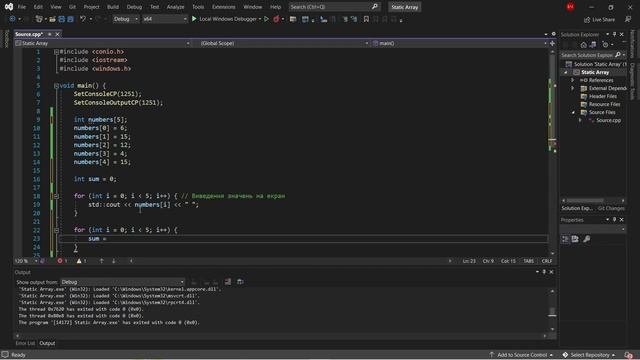The width and height of the screenshot is (640, 360).
Task: Collapse the main function fold on line 5
Action: coord(56,86)
